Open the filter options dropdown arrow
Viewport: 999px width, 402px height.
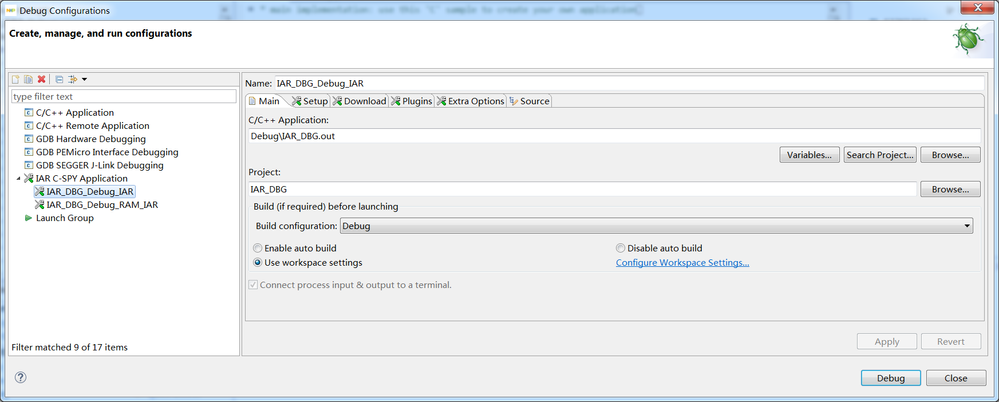85,80
